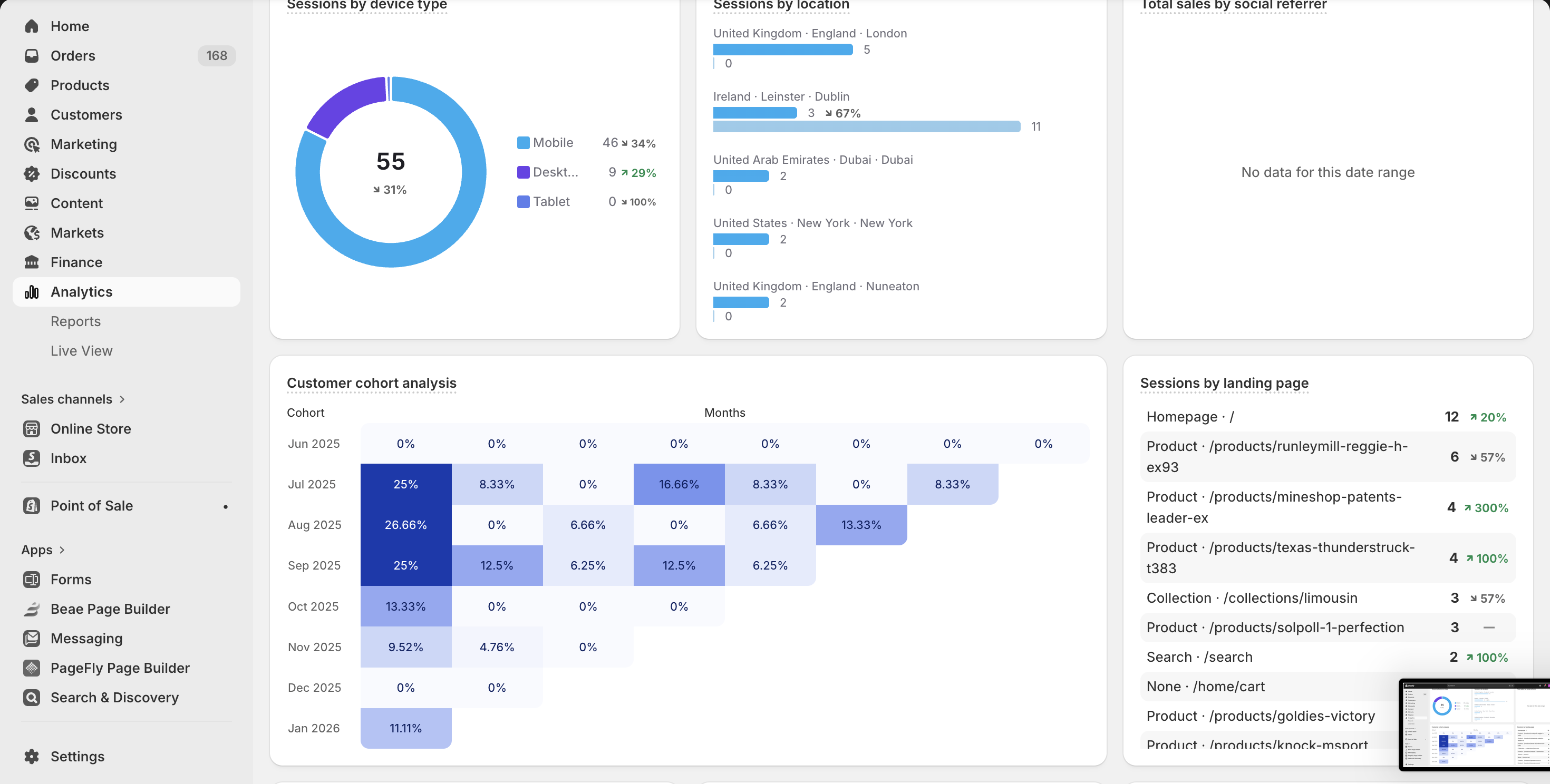Screen dimensions: 1550x784
Task: Select the PageFly Page Builder icon
Action: point(32,668)
